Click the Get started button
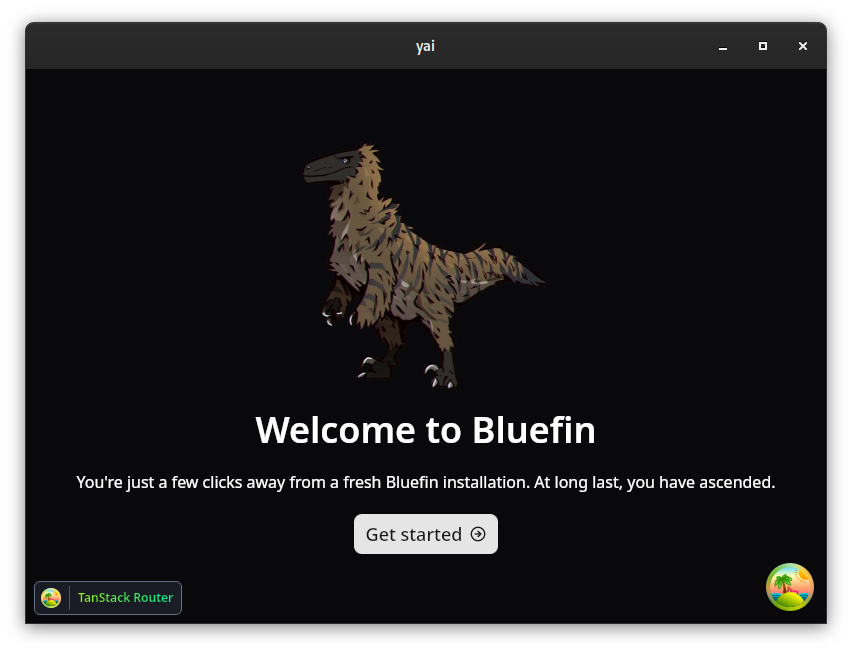The height and width of the screenshot is (652, 852). pyautogui.click(x=425, y=534)
